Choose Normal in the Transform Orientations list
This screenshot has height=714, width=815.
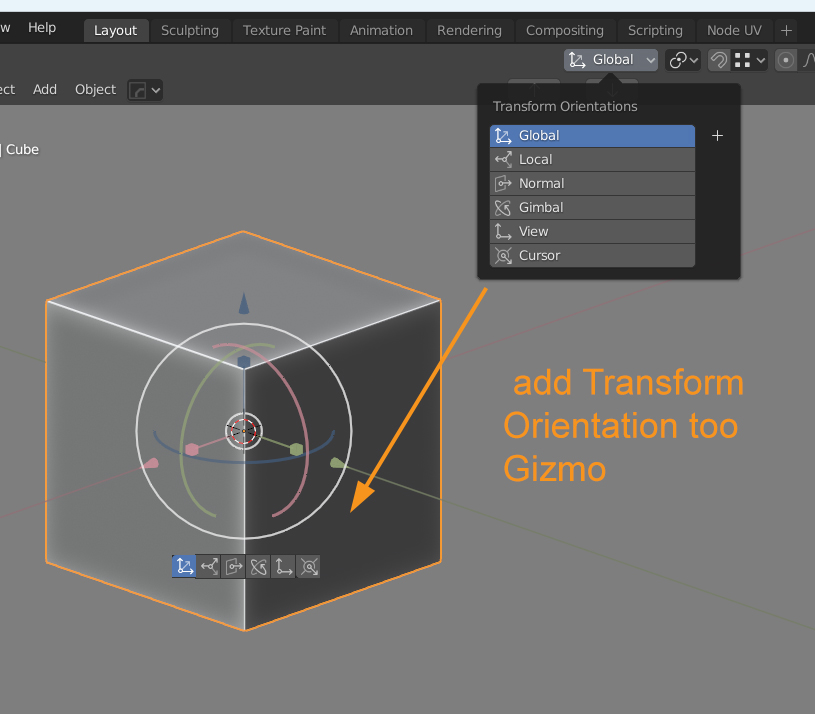pos(592,183)
